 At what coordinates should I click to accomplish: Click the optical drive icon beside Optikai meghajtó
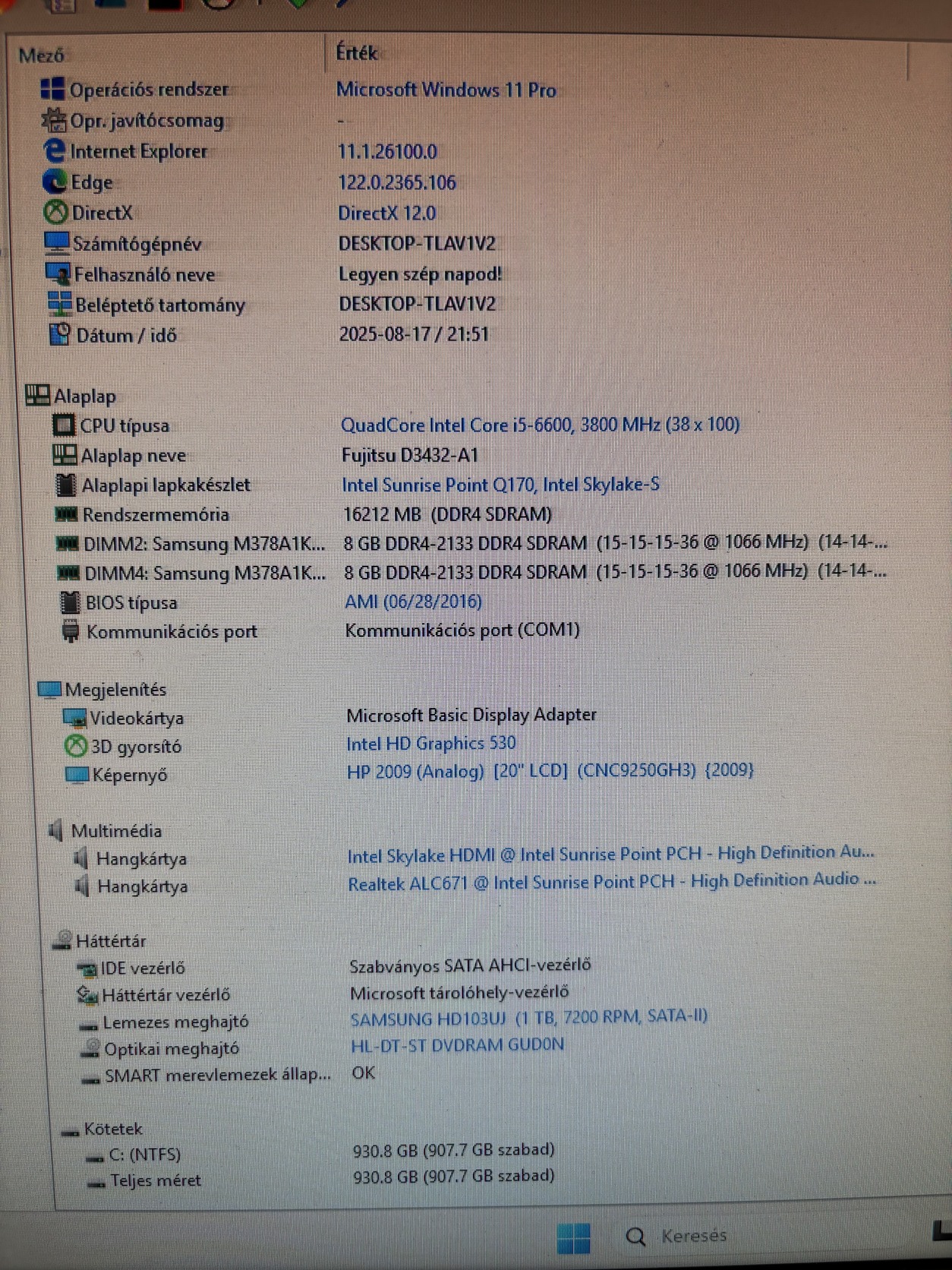tap(90, 1048)
